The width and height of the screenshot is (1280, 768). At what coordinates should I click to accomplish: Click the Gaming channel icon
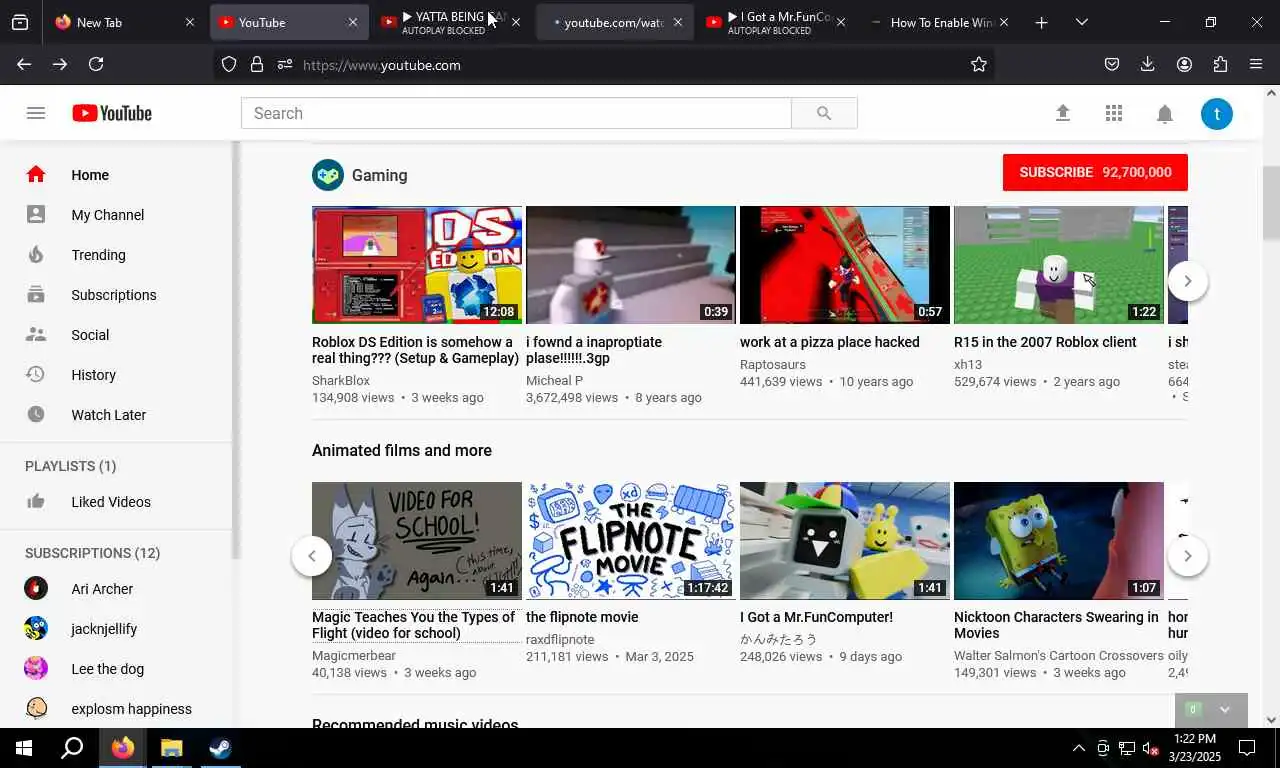pyautogui.click(x=328, y=175)
